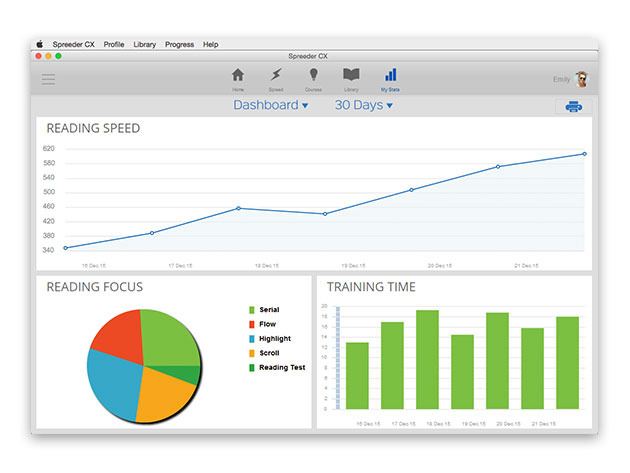Click the red Flow pie slice
The width and height of the screenshot is (630, 473).
(x=121, y=336)
